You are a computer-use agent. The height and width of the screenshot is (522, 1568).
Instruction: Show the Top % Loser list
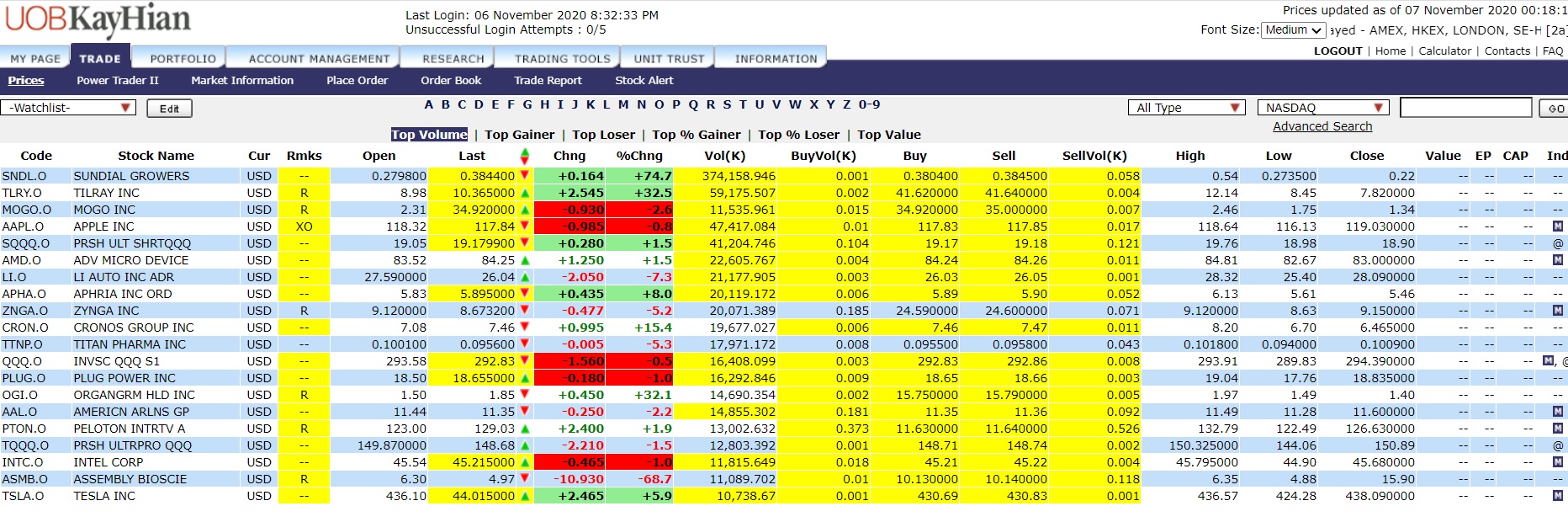click(798, 135)
